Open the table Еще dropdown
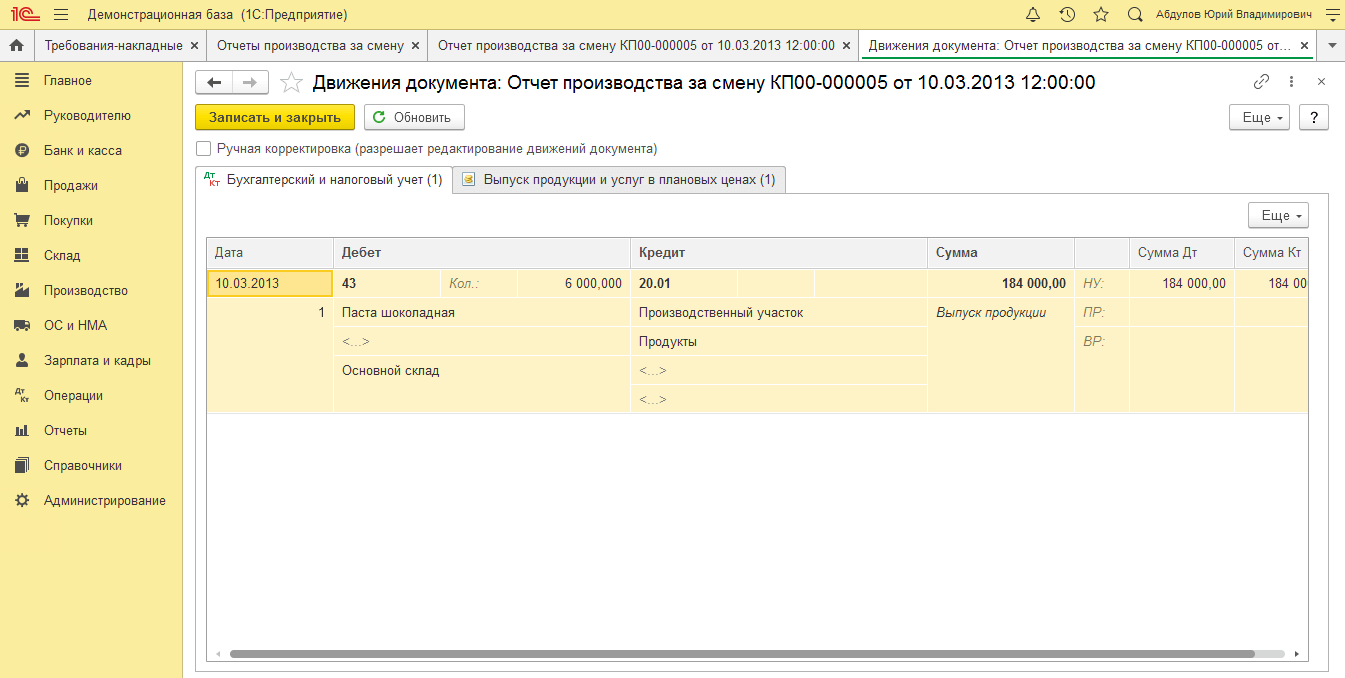 (x=1278, y=215)
